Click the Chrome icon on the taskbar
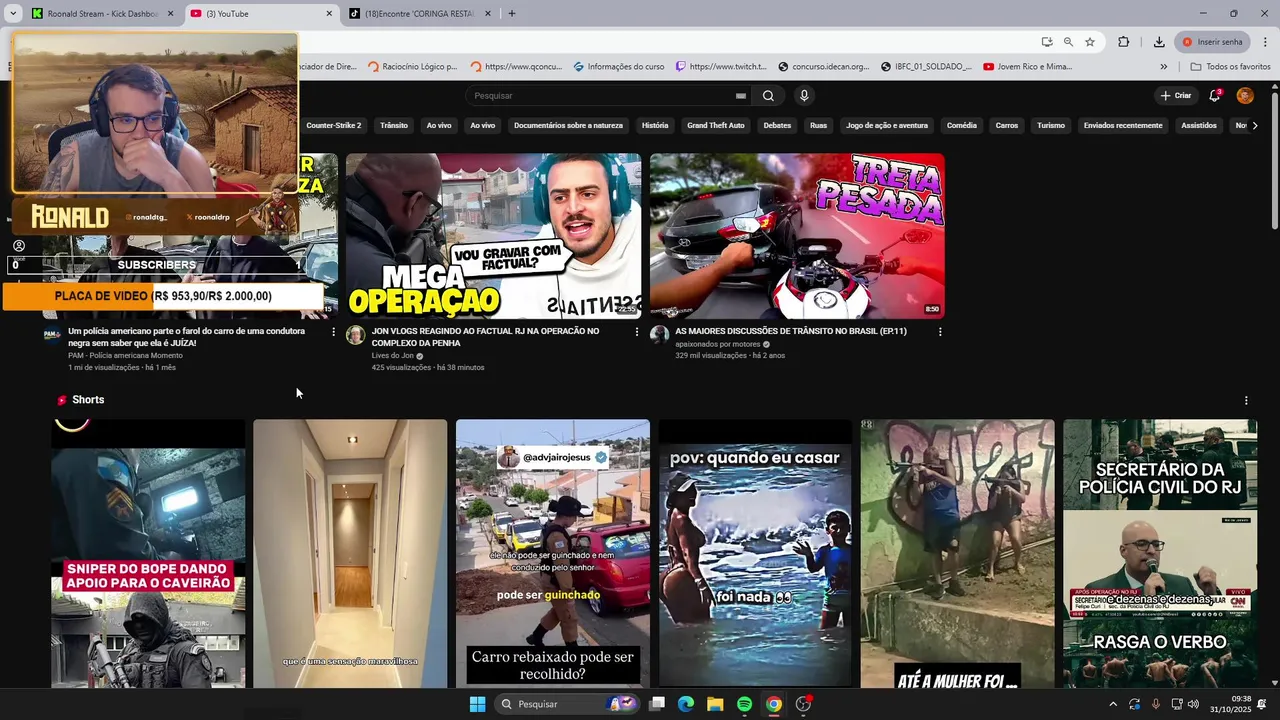Image resolution: width=1280 pixels, height=720 pixels. coord(774,704)
